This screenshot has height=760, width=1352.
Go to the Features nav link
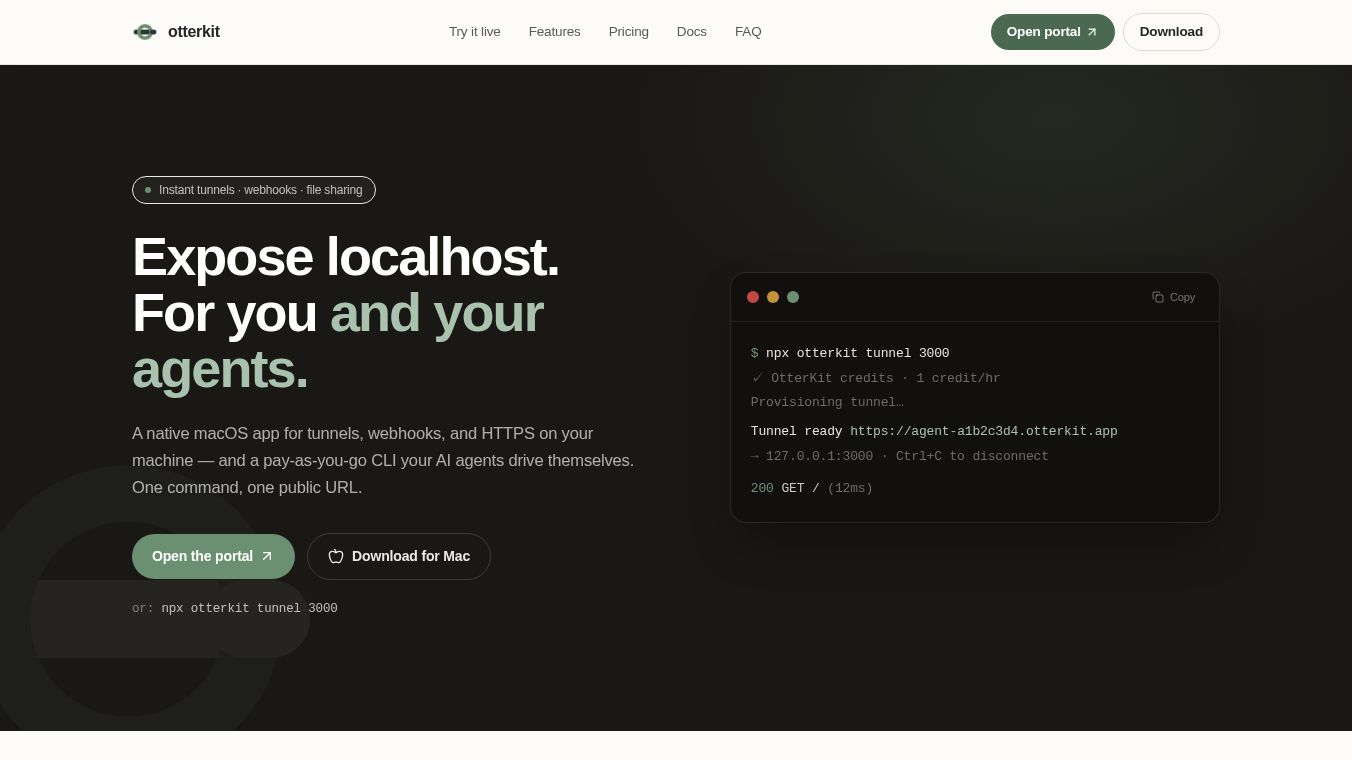[555, 32]
